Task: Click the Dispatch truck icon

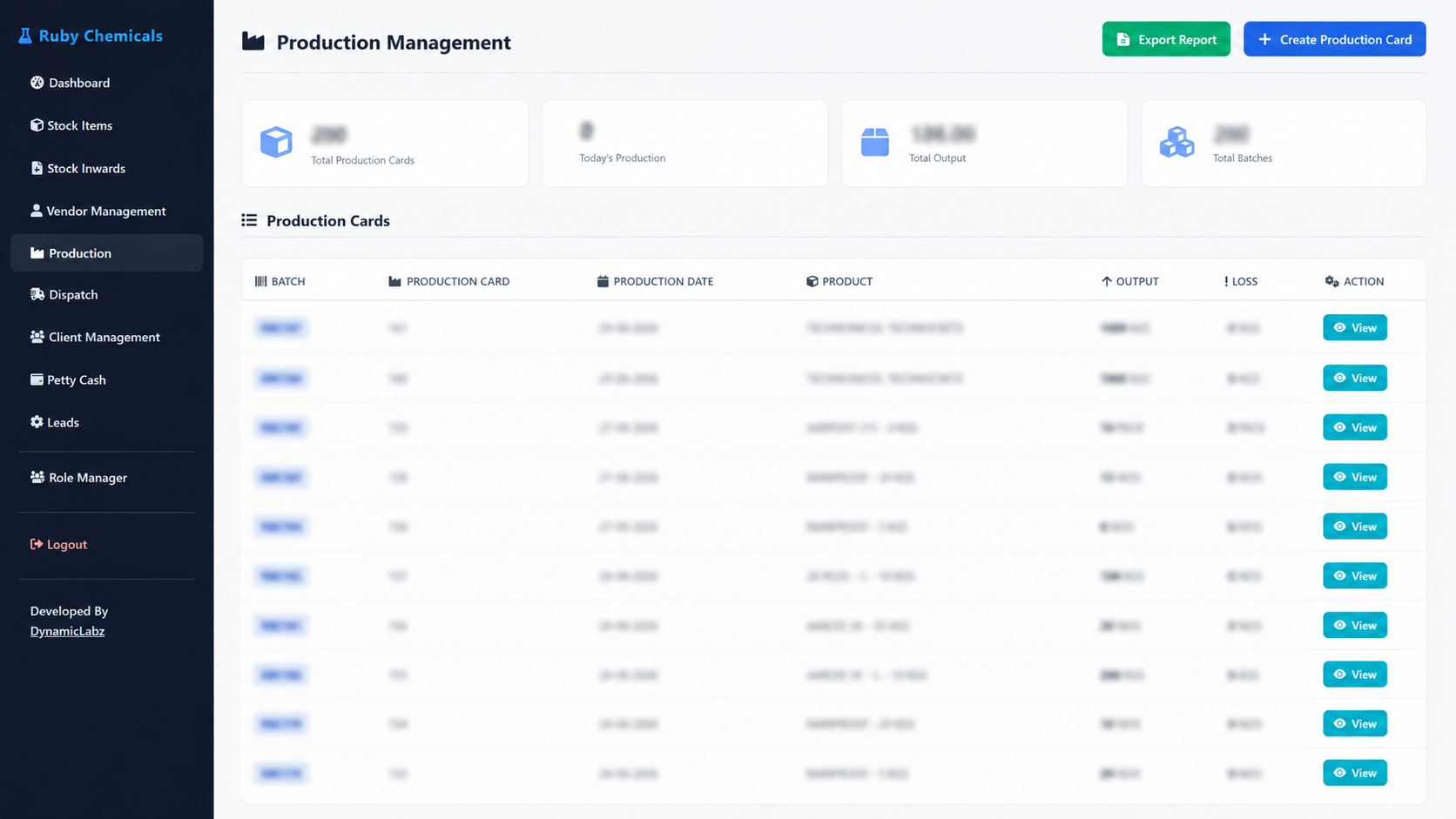Action: (37, 294)
